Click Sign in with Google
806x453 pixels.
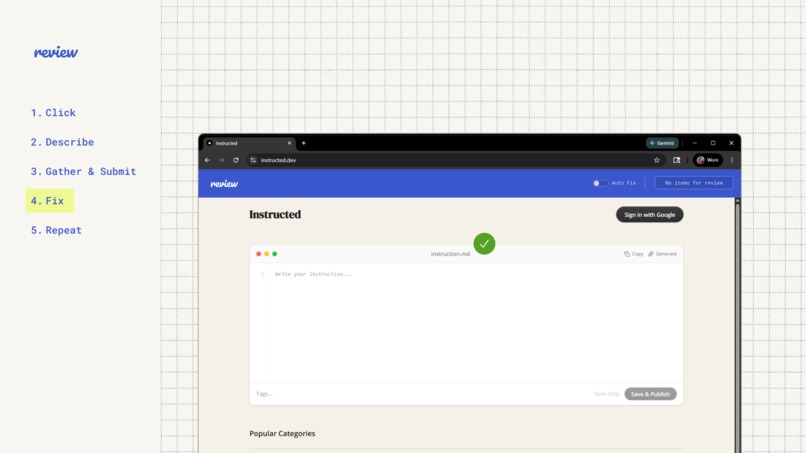pos(649,214)
